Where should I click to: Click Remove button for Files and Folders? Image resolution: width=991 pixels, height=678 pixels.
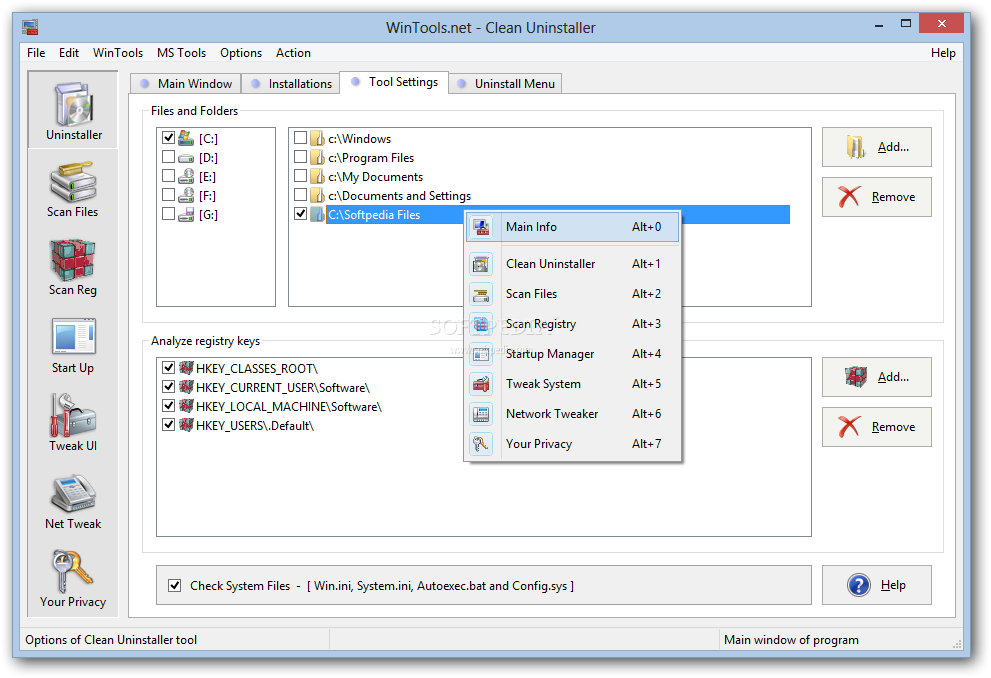click(877, 197)
